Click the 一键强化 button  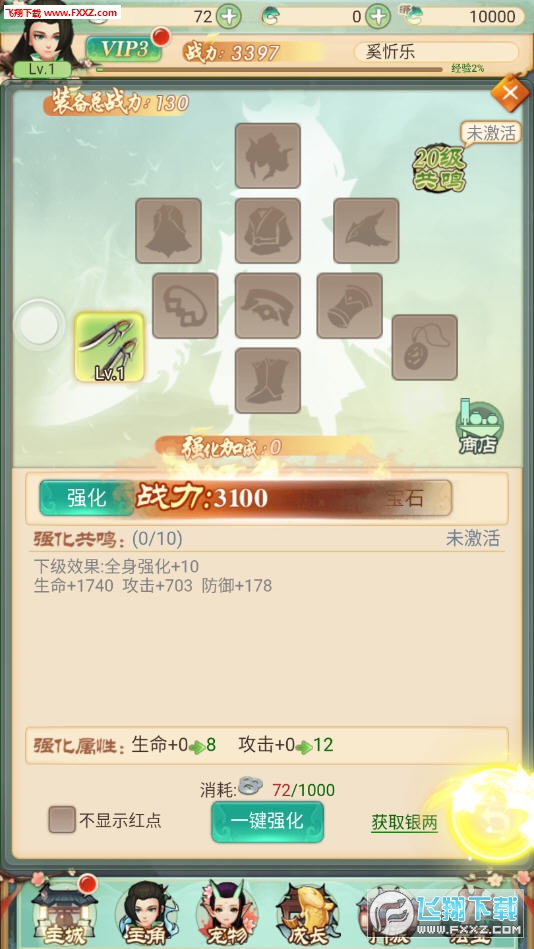[x=267, y=821]
